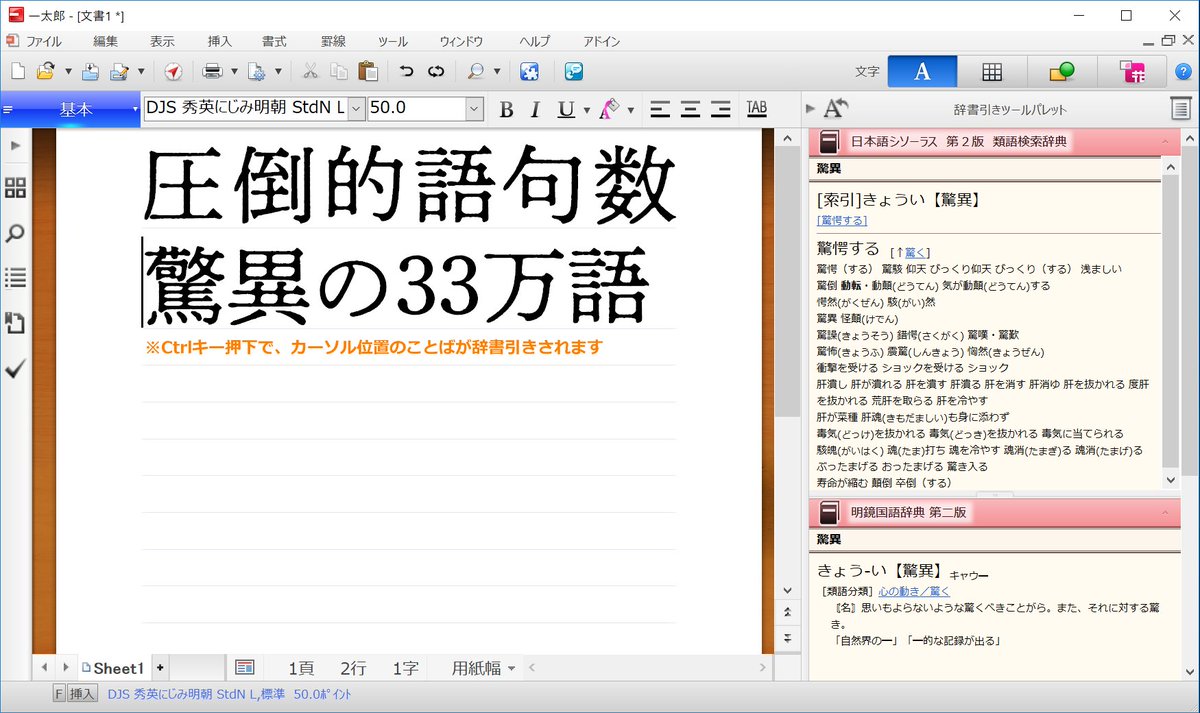Click the scissors cut icon
This screenshot has width=1200, height=713.
310,71
